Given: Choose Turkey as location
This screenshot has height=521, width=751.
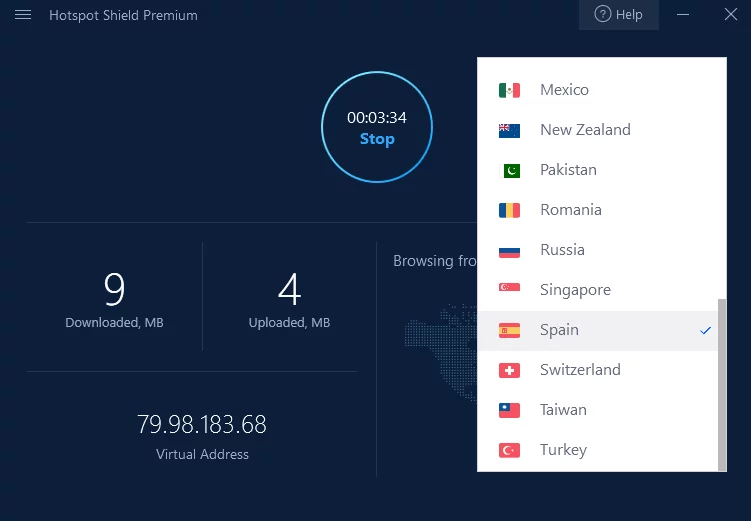Looking at the screenshot, I should click(x=598, y=450).
